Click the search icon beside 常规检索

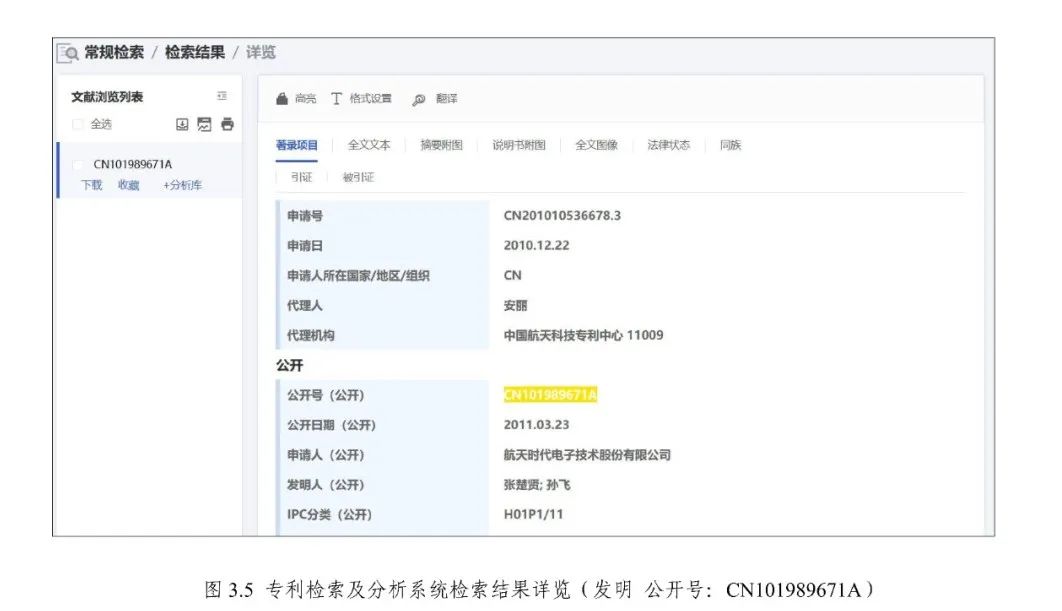coord(69,53)
